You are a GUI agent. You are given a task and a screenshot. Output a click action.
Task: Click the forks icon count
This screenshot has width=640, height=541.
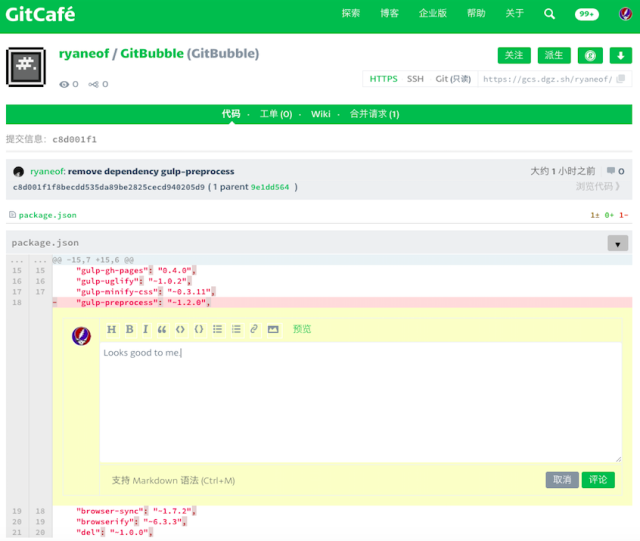[98, 84]
